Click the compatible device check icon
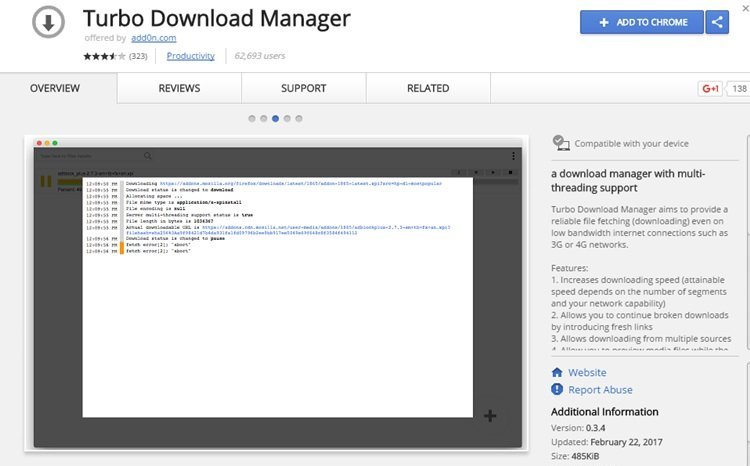Screen dimensions: 750x466 click(561, 143)
